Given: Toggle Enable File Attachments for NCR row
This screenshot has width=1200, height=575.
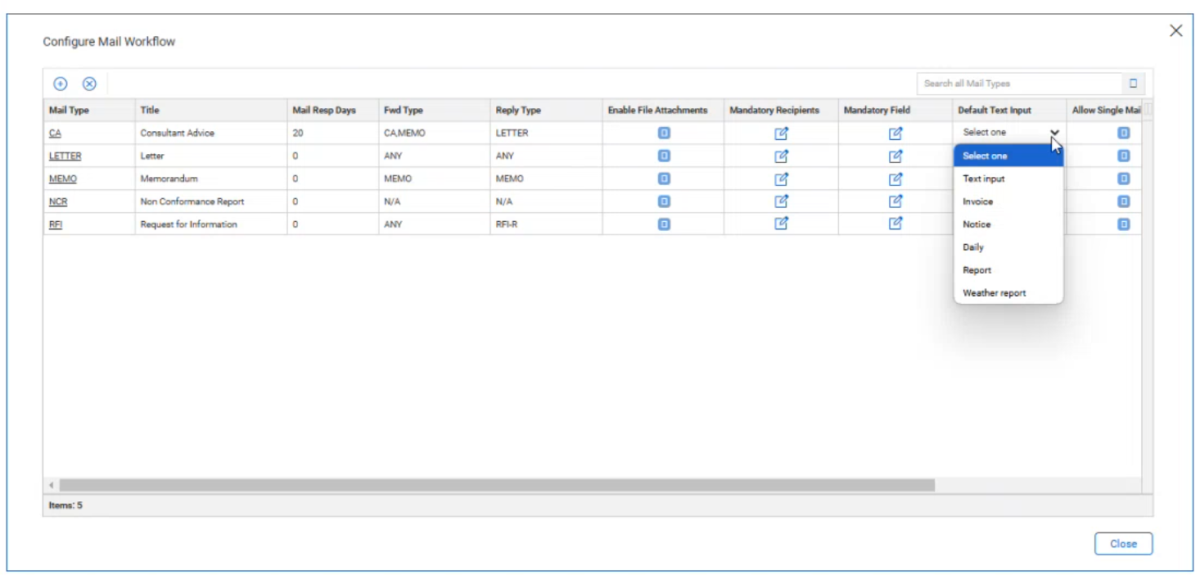Looking at the screenshot, I should [x=664, y=201].
